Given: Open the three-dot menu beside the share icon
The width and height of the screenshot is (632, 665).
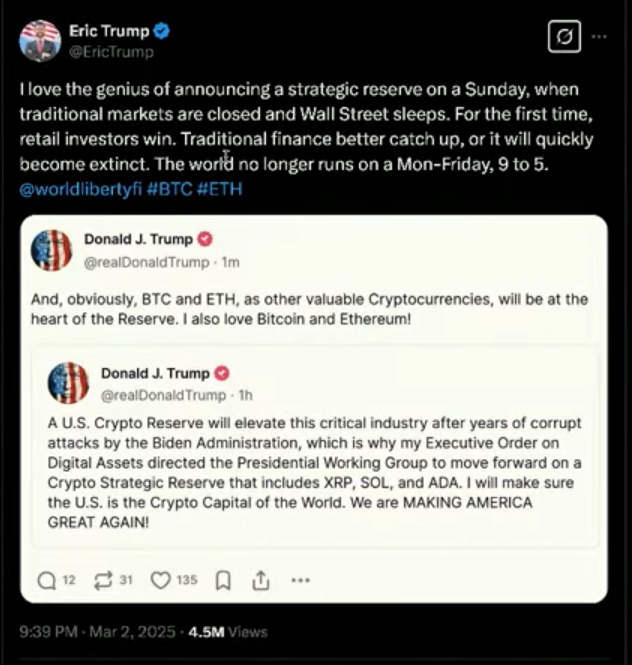Looking at the screenshot, I should 300,580.
